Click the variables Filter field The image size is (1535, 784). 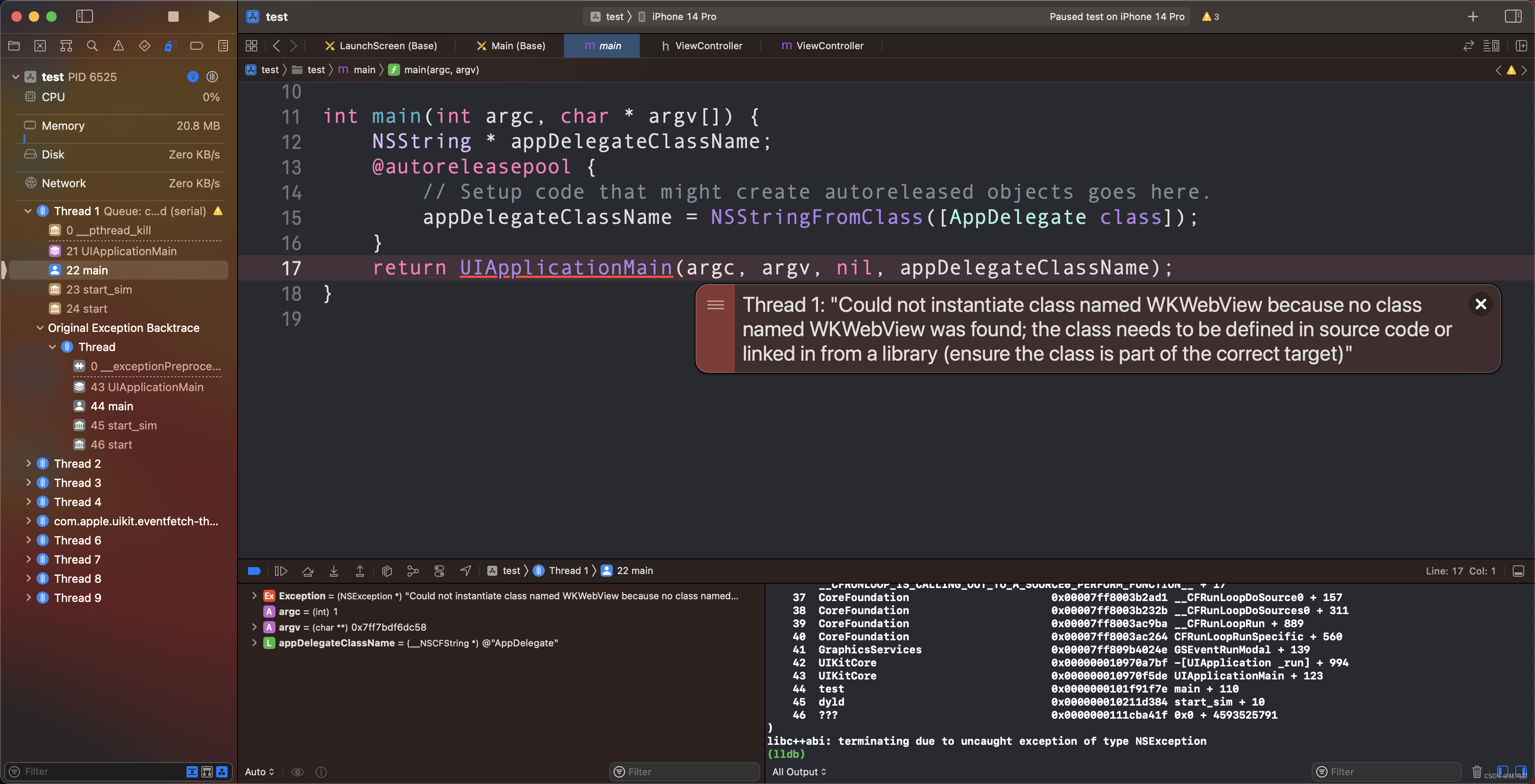684,771
